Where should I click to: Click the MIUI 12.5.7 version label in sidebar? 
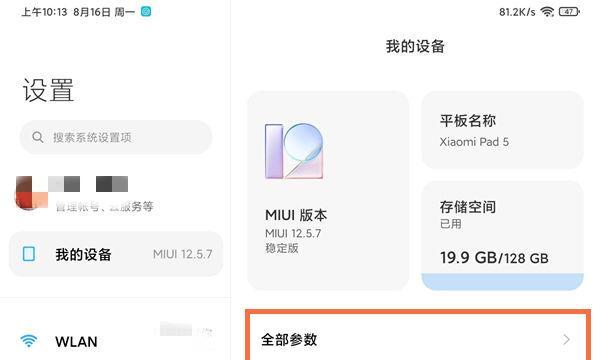(183, 254)
